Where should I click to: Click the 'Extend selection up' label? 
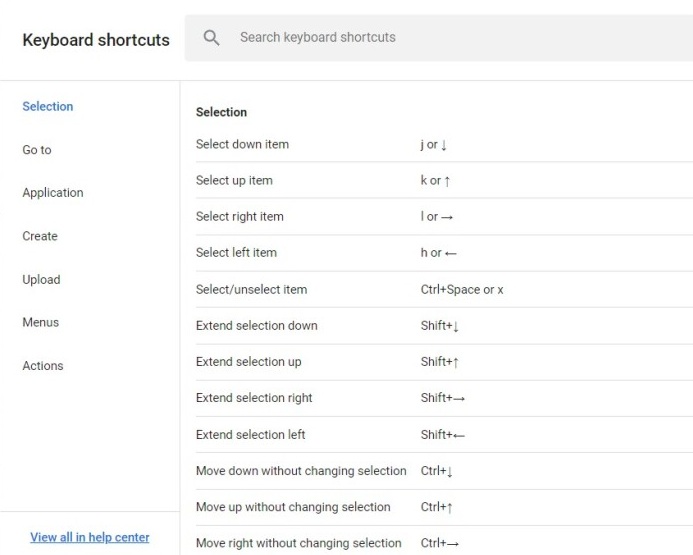pyautogui.click(x=248, y=362)
